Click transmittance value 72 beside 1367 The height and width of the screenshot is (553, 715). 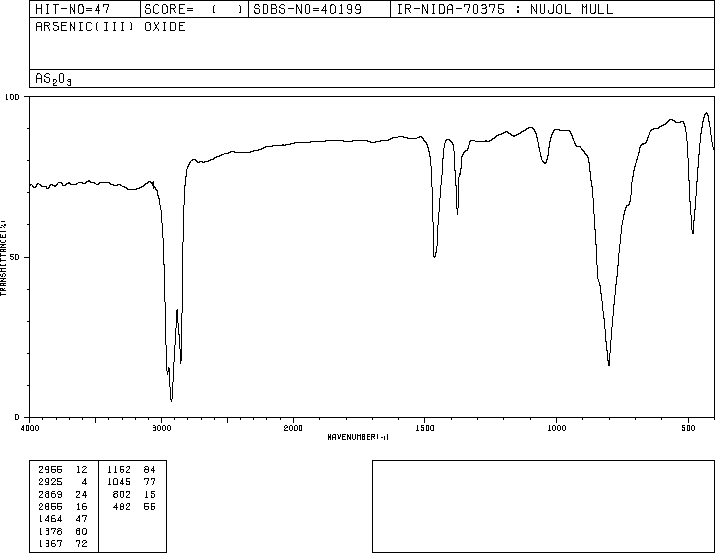[x=81, y=543]
